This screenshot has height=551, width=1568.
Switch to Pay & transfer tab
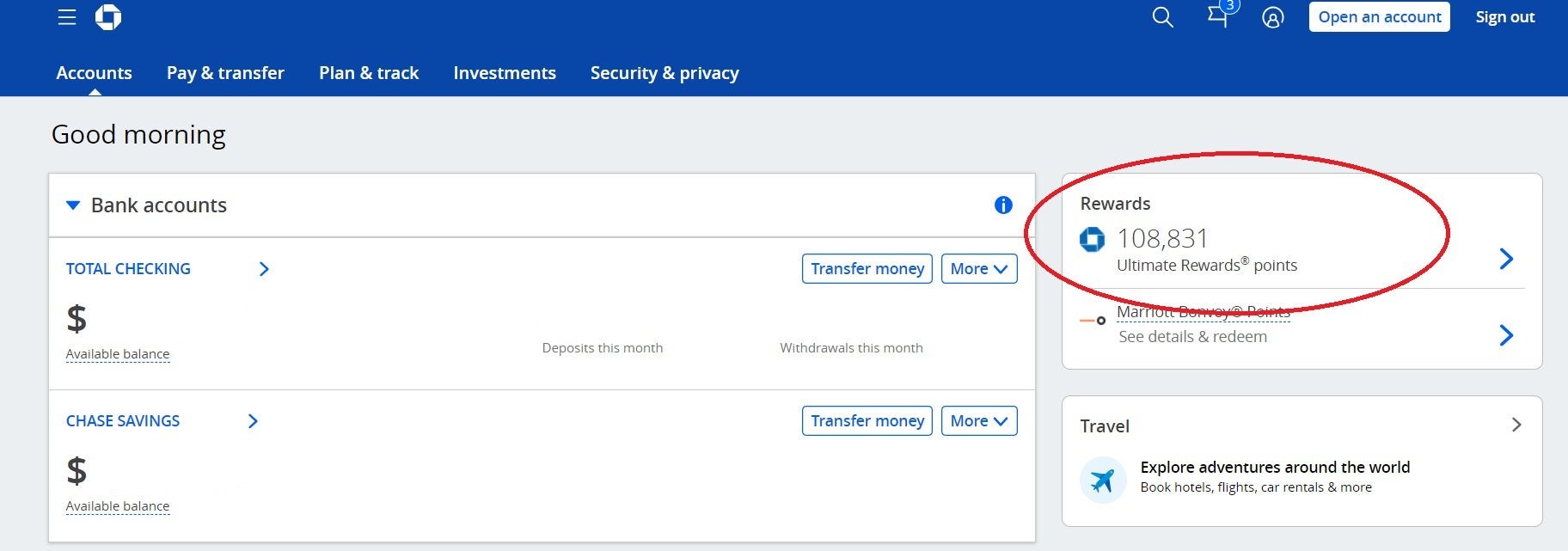coord(225,73)
